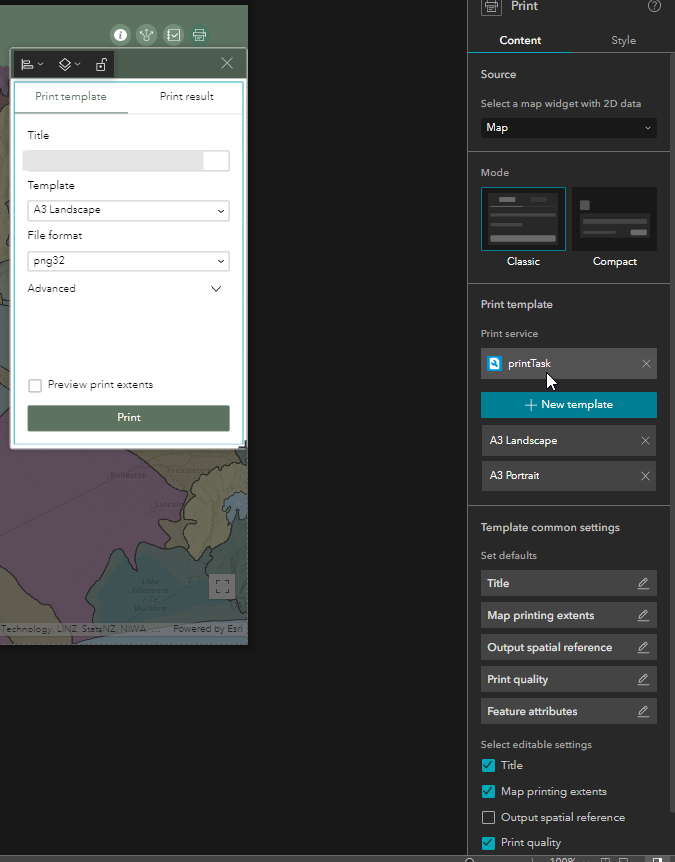Switch to the Print result tab
The height and width of the screenshot is (862, 675).
(186, 97)
